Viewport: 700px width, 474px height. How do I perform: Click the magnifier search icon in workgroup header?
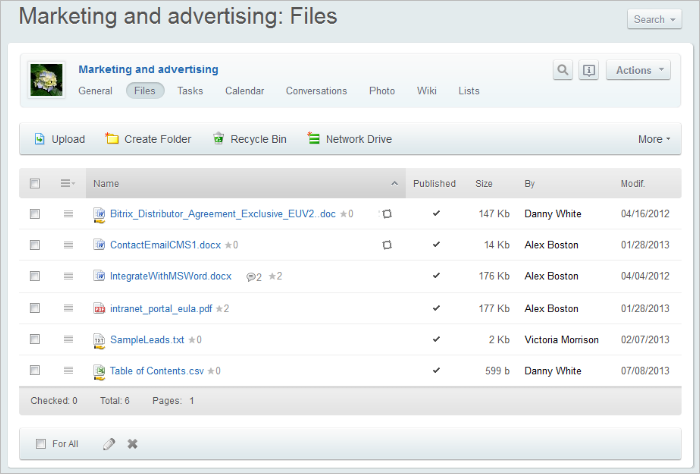tap(563, 70)
